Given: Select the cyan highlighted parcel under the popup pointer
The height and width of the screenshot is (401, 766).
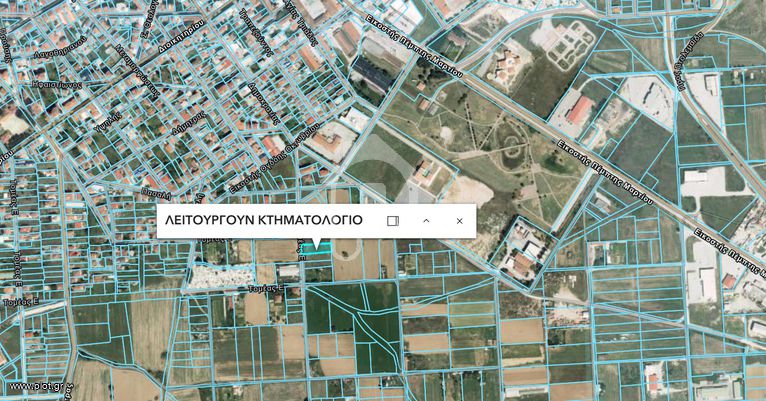Looking at the screenshot, I should (x=316, y=249).
